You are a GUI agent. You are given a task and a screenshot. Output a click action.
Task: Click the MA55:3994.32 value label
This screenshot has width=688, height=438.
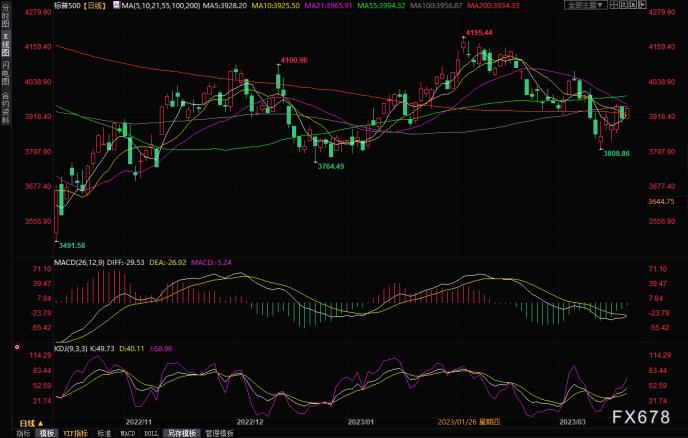[x=381, y=6]
